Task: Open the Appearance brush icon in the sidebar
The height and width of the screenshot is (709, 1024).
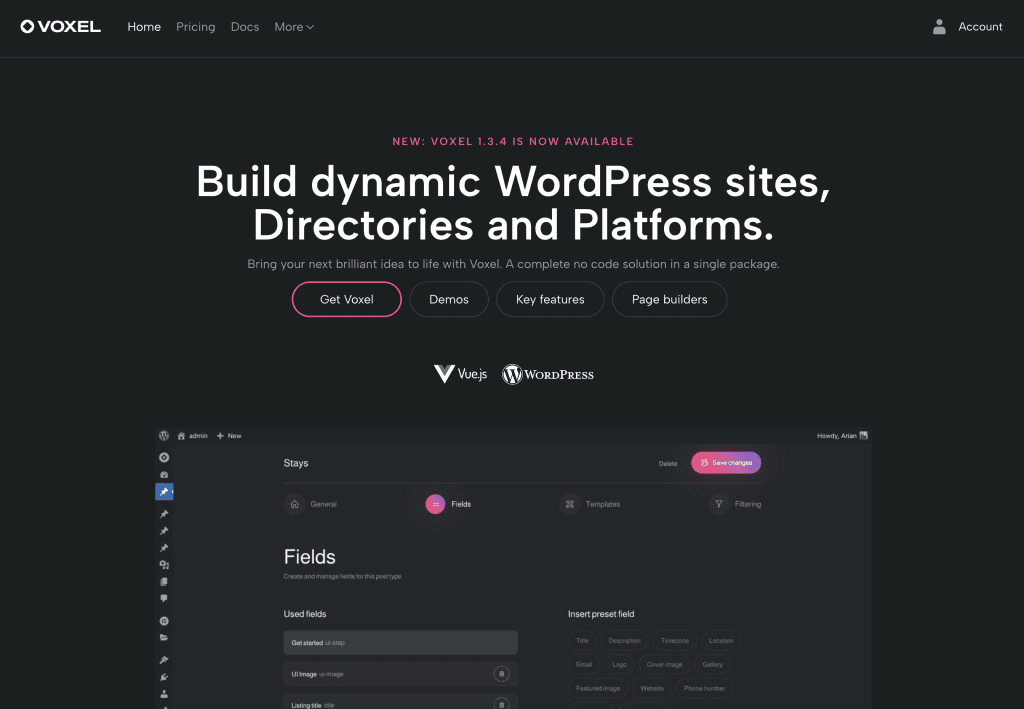Action: (x=164, y=660)
